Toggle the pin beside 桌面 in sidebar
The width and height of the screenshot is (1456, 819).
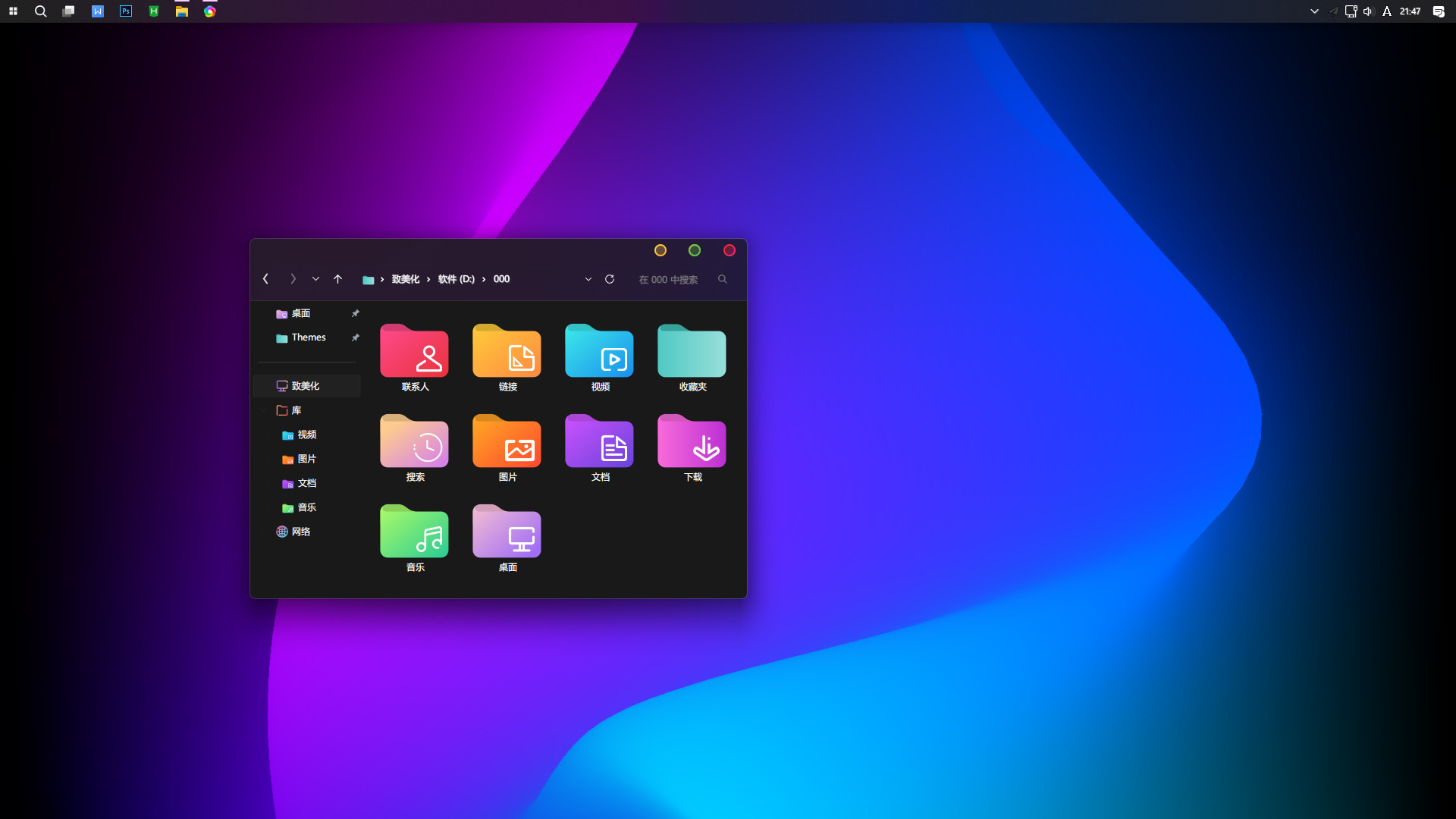point(355,313)
